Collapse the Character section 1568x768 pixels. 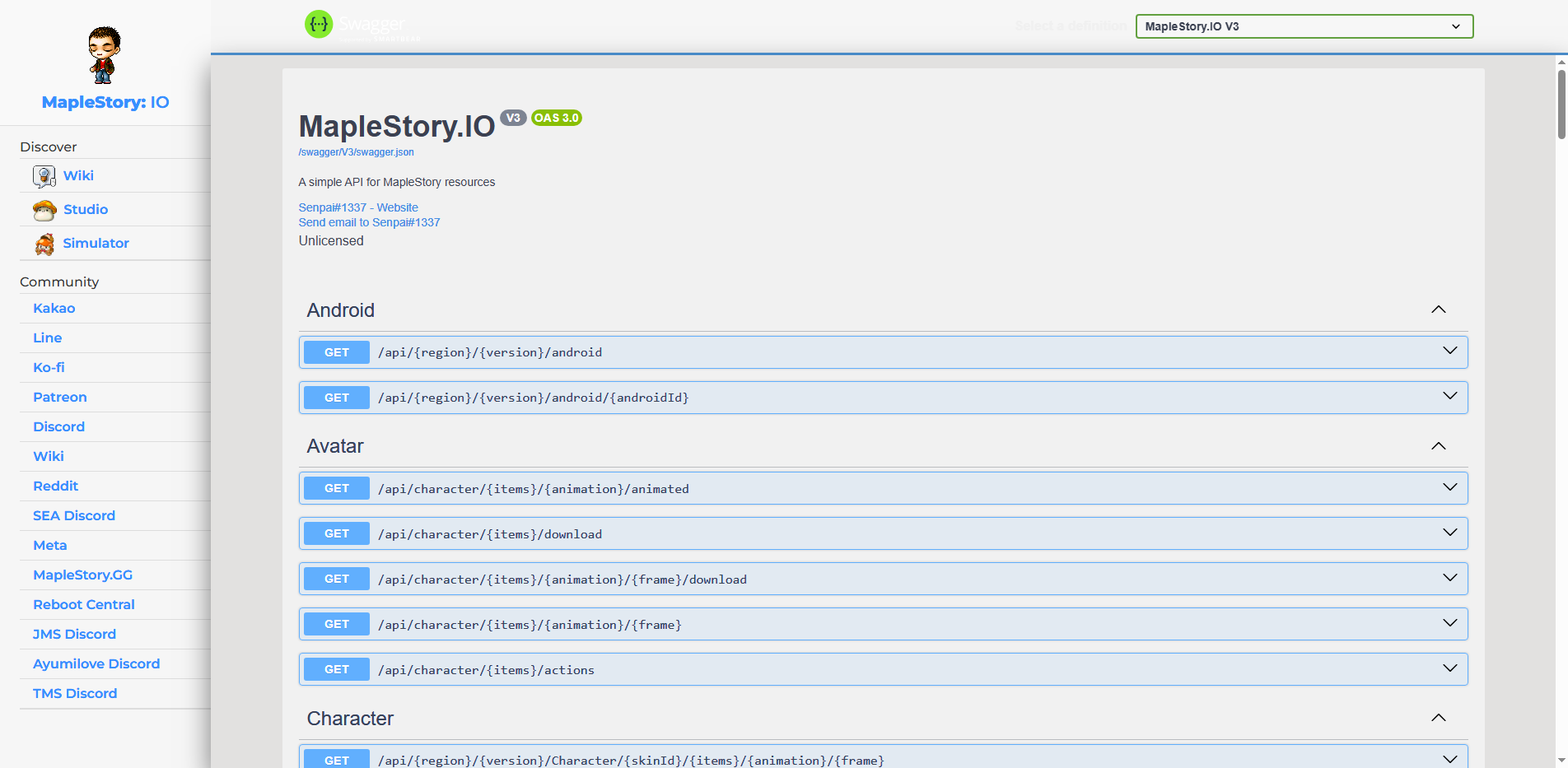click(1439, 718)
